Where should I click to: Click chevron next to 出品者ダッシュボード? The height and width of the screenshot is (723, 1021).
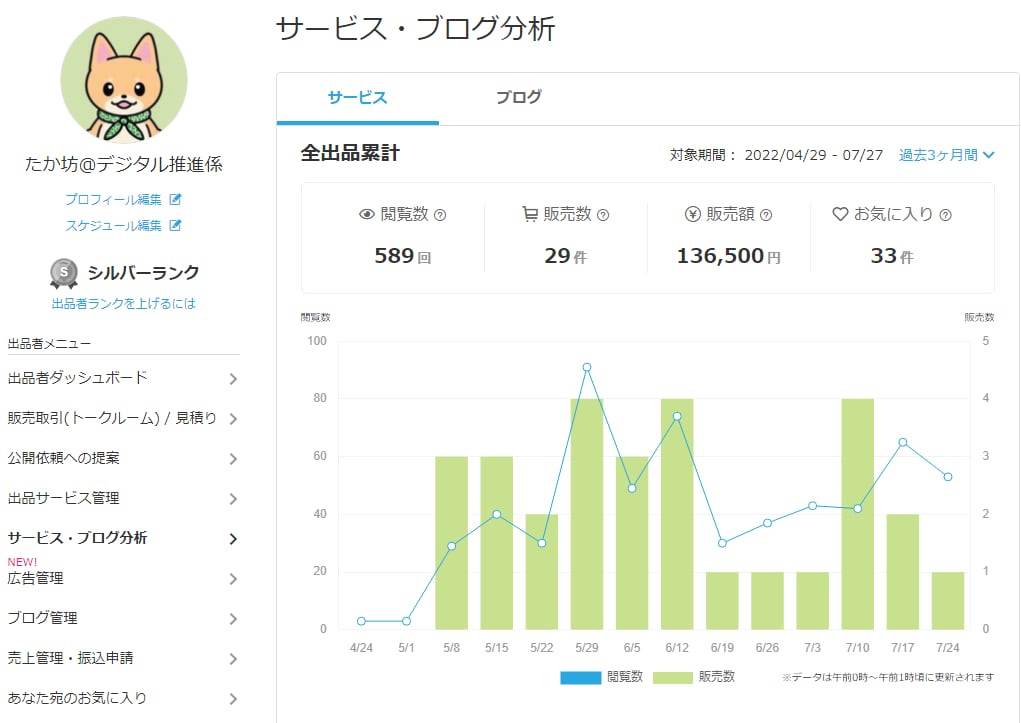(233, 379)
